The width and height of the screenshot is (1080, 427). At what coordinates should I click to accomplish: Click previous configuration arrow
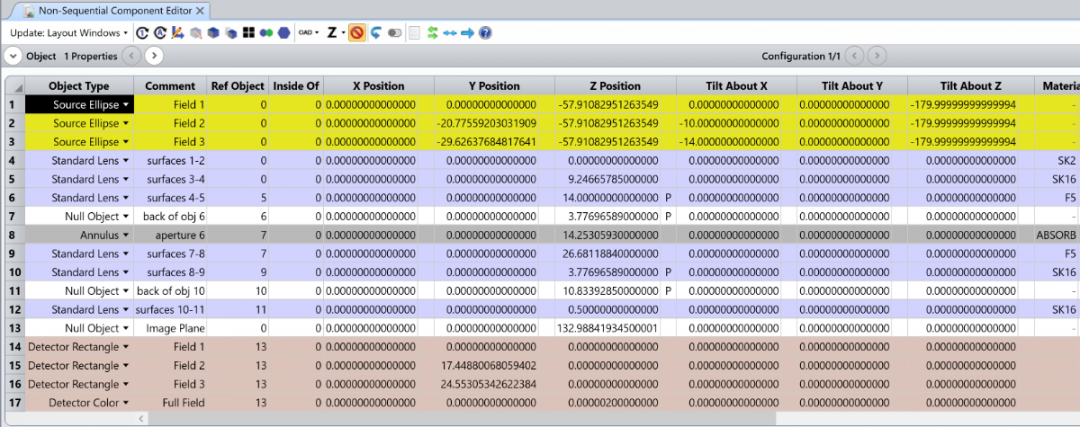[854, 56]
